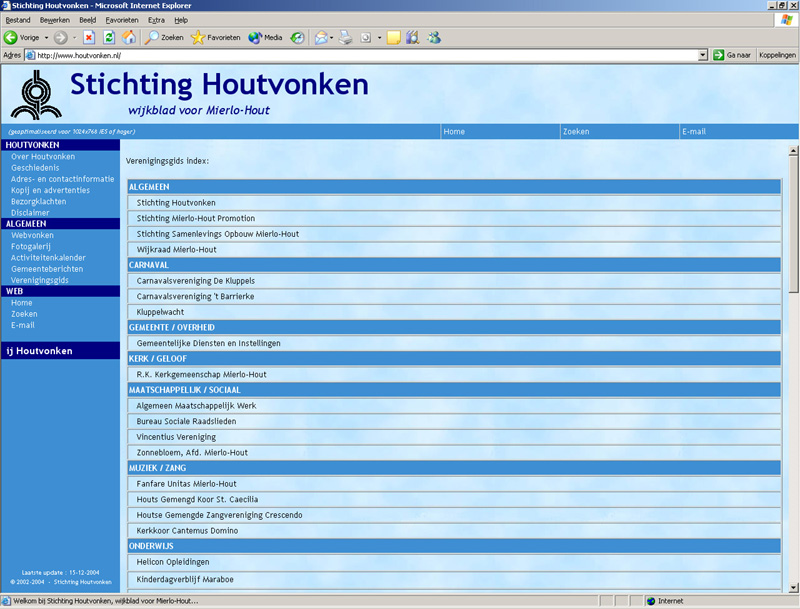Go to browser home page icon
The image size is (800, 609).
point(129,38)
